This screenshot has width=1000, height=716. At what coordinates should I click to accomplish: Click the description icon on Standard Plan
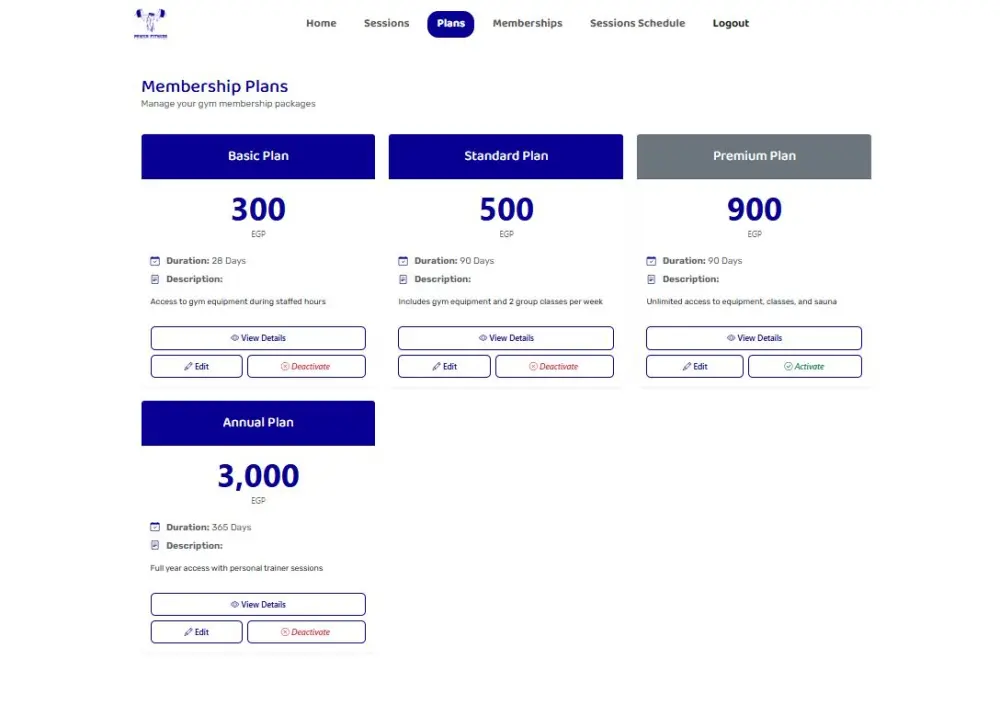coord(404,279)
